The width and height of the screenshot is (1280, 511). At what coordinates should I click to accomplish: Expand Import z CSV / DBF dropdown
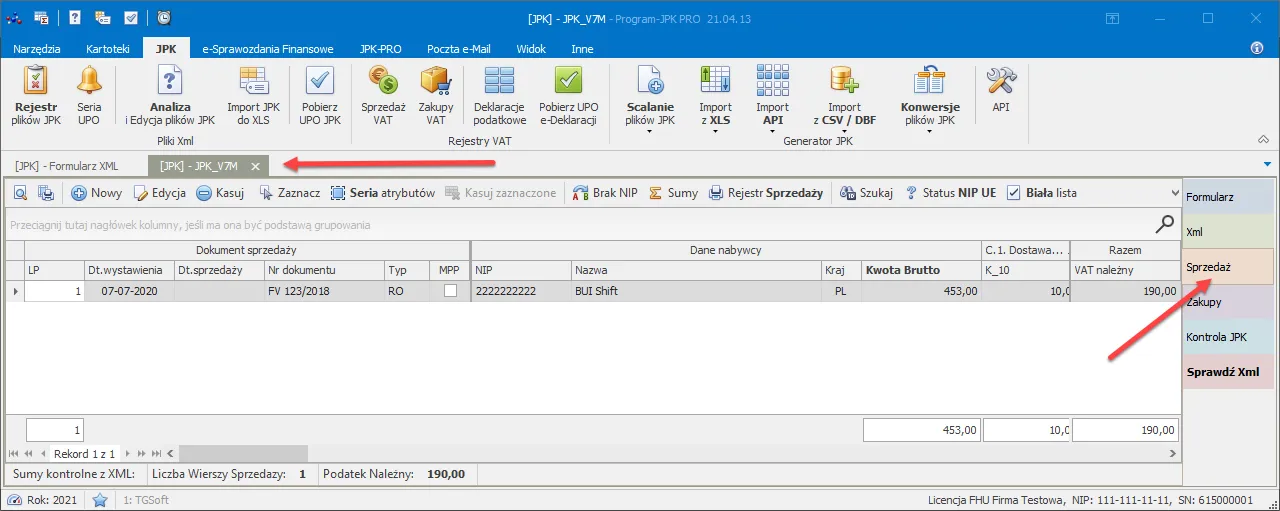coord(844,131)
